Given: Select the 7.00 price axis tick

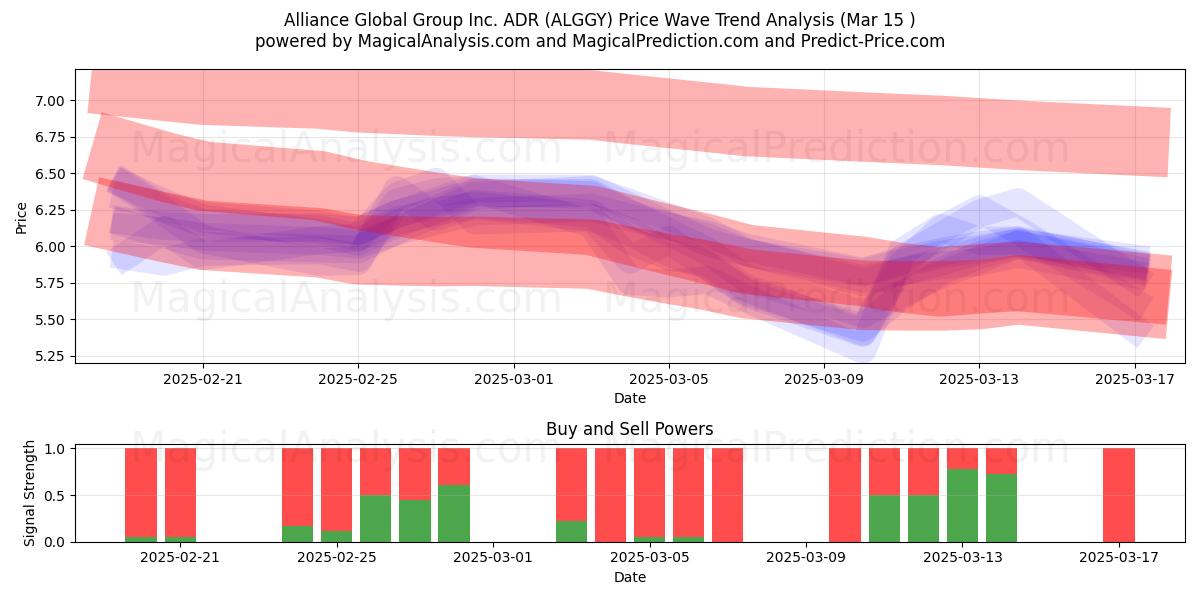Looking at the screenshot, I should click(50, 101).
